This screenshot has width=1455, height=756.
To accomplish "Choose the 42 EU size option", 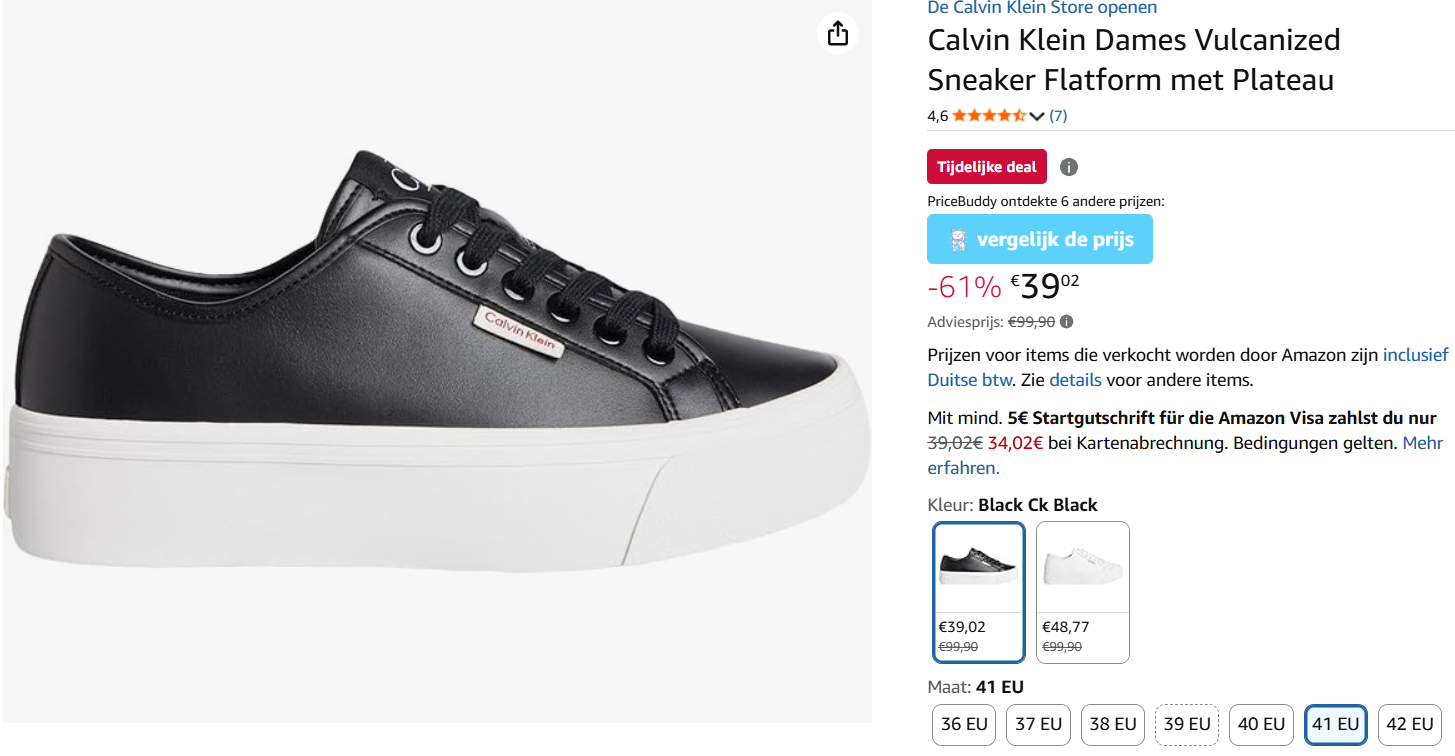I will pyautogui.click(x=1410, y=724).
